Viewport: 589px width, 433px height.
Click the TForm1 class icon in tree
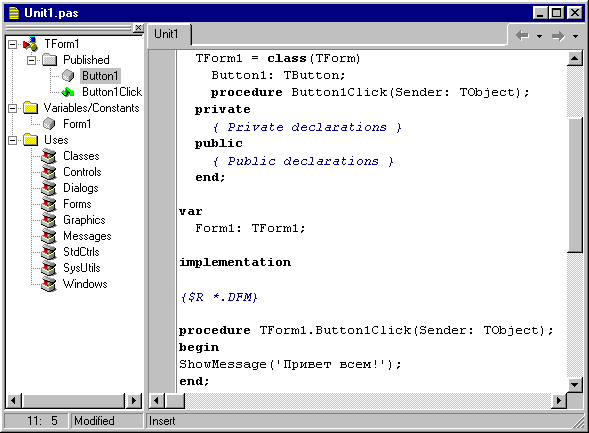[x=30, y=44]
